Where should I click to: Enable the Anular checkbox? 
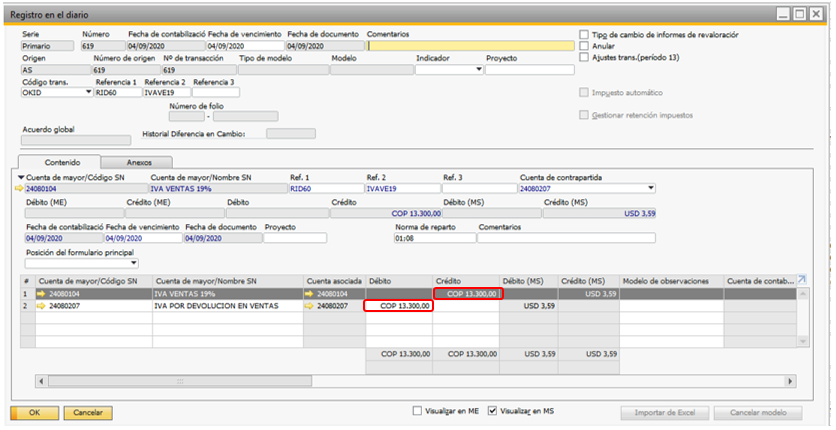pyautogui.click(x=584, y=46)
